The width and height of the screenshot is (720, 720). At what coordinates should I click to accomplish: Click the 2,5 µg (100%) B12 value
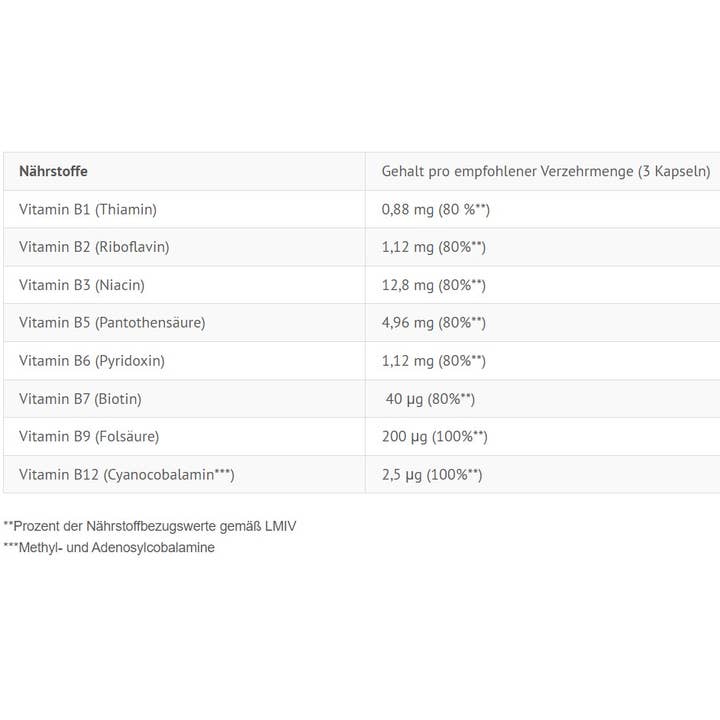(x=432, y=475)
